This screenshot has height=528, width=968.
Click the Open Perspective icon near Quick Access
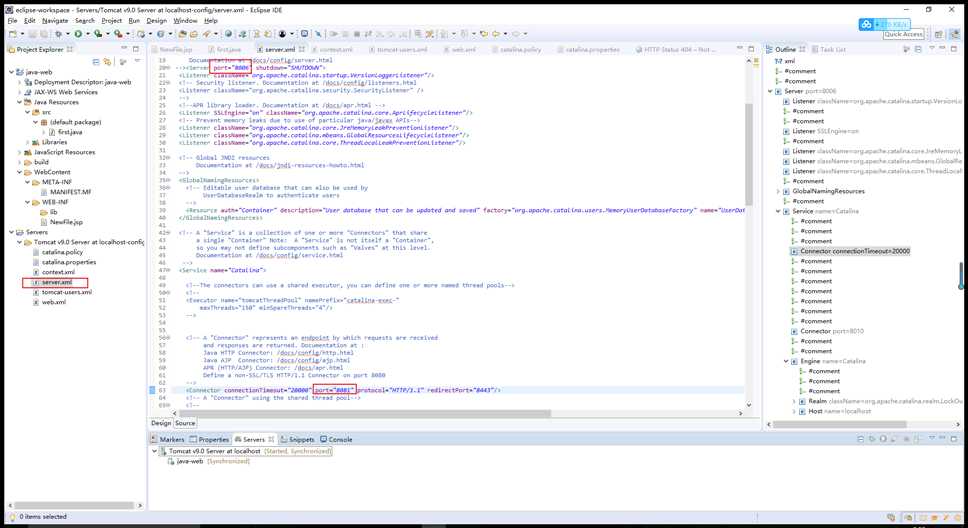click(x=939, y=34)
